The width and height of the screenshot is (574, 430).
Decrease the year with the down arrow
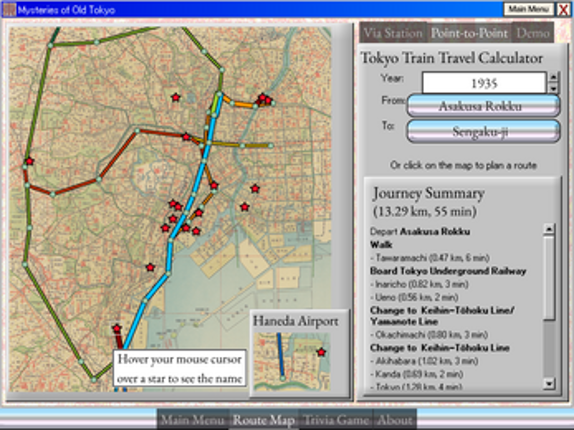pos(553,89)
